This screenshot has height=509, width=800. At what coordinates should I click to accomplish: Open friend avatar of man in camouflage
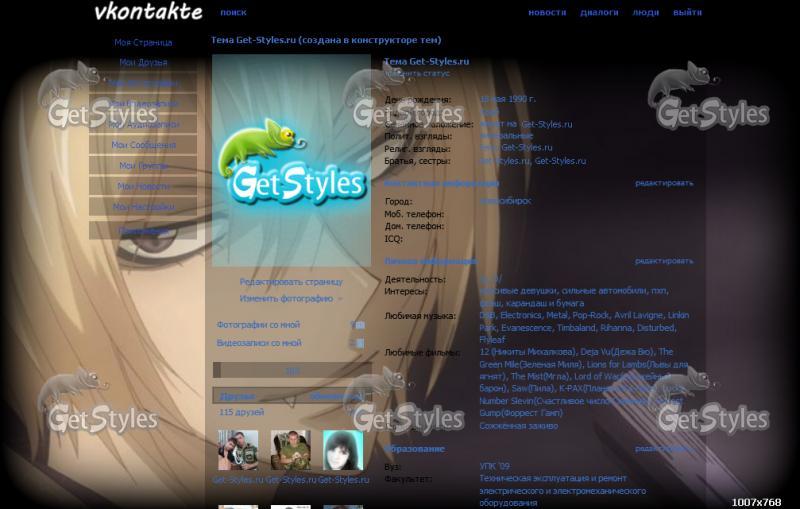click(x=291, y=450)
